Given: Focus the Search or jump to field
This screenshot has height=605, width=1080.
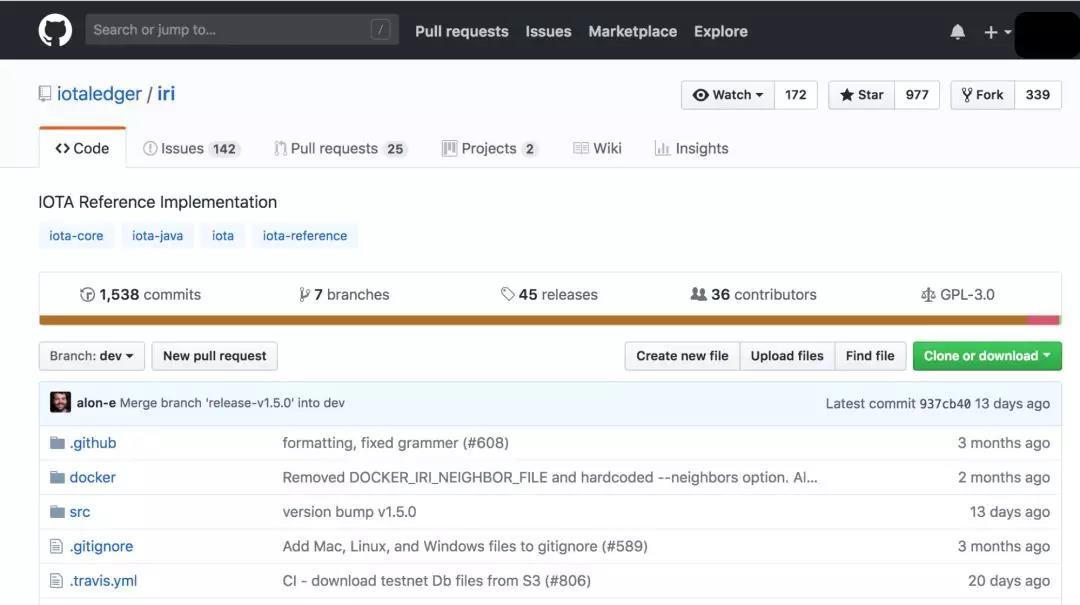Looking at the screenshot, I should (242, 30).
